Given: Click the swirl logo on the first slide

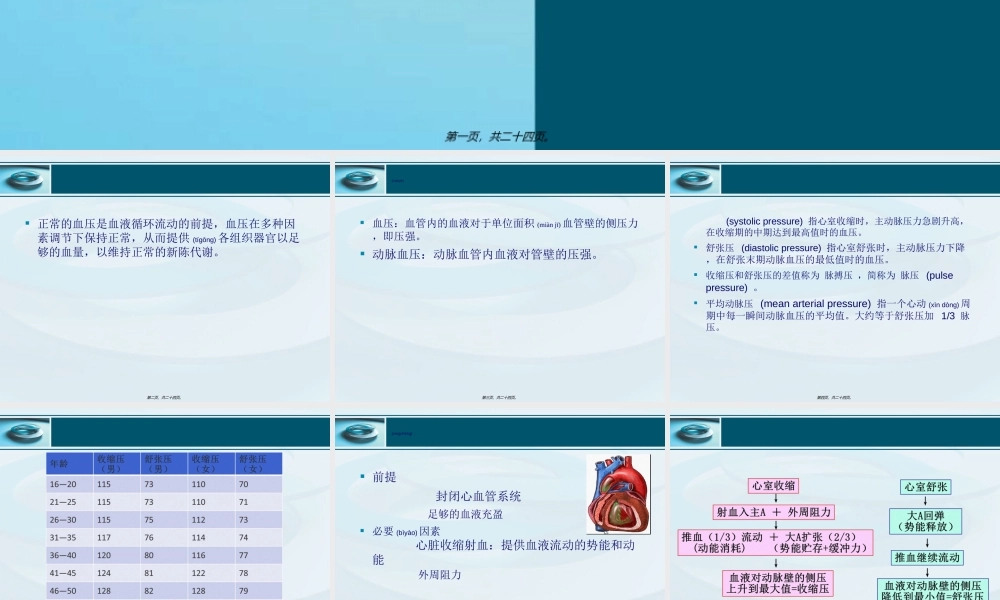Looking at the screenshot, I should click(x=25, y=178).
